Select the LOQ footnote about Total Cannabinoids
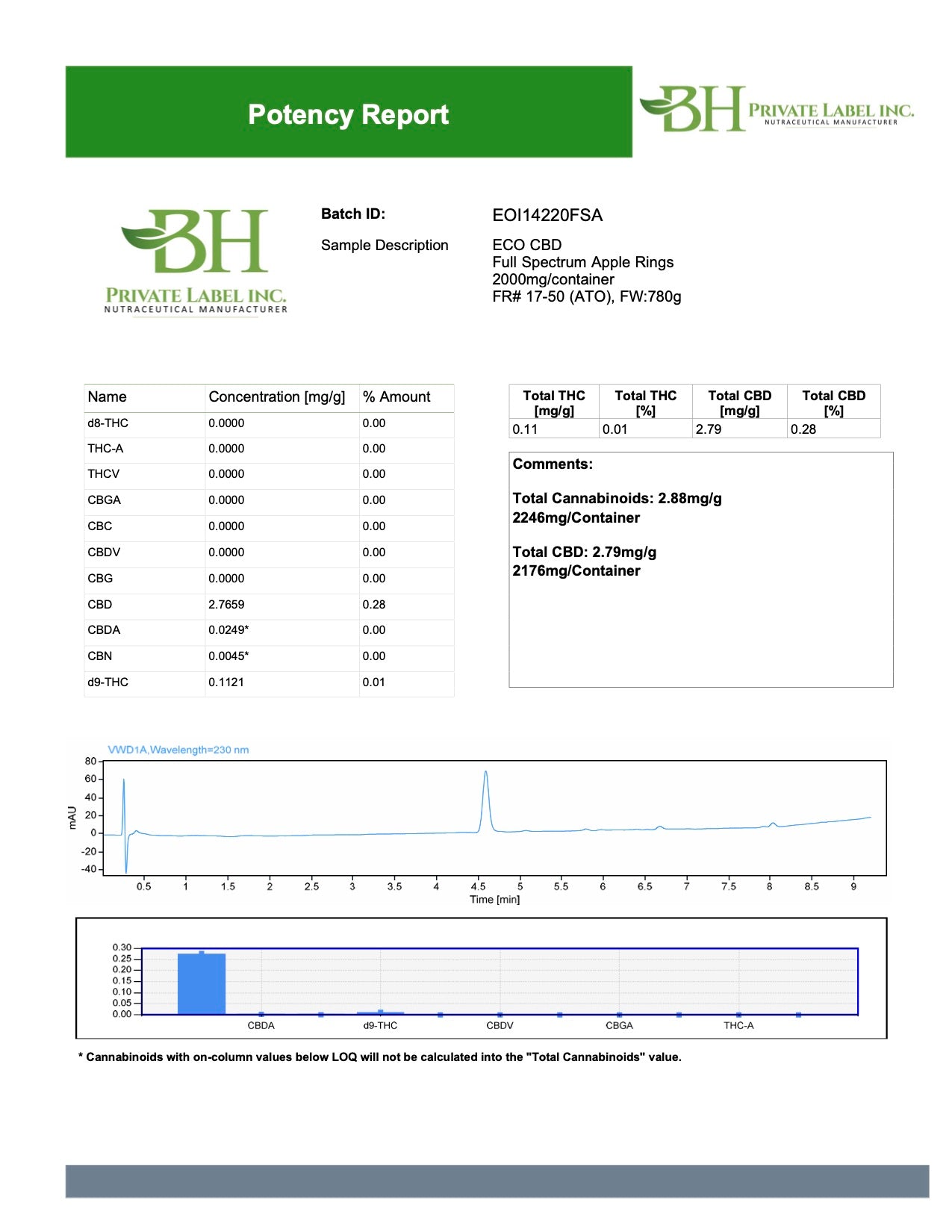952x1232 pixels. pyautogui.click(x=380, y=1057)
